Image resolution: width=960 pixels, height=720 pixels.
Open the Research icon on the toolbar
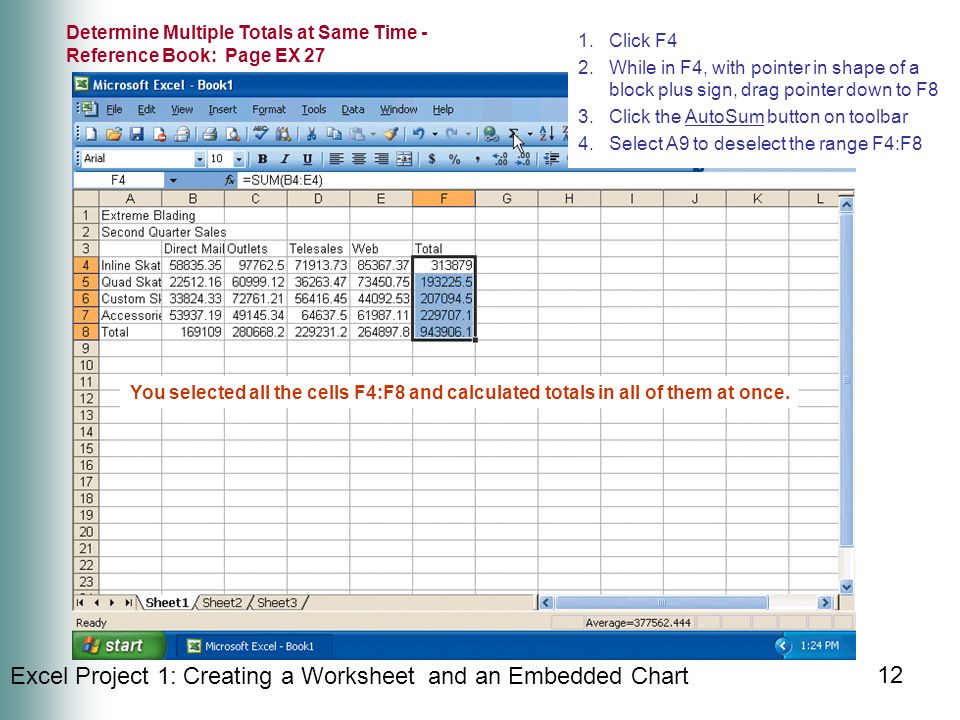click(x=283, y=133)
